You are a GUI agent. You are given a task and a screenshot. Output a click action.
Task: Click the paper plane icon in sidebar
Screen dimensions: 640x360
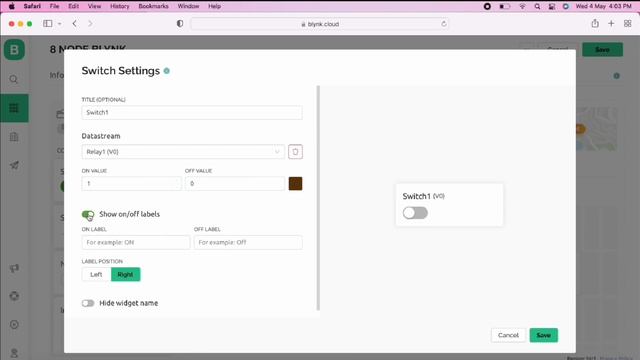click(14, 165)
